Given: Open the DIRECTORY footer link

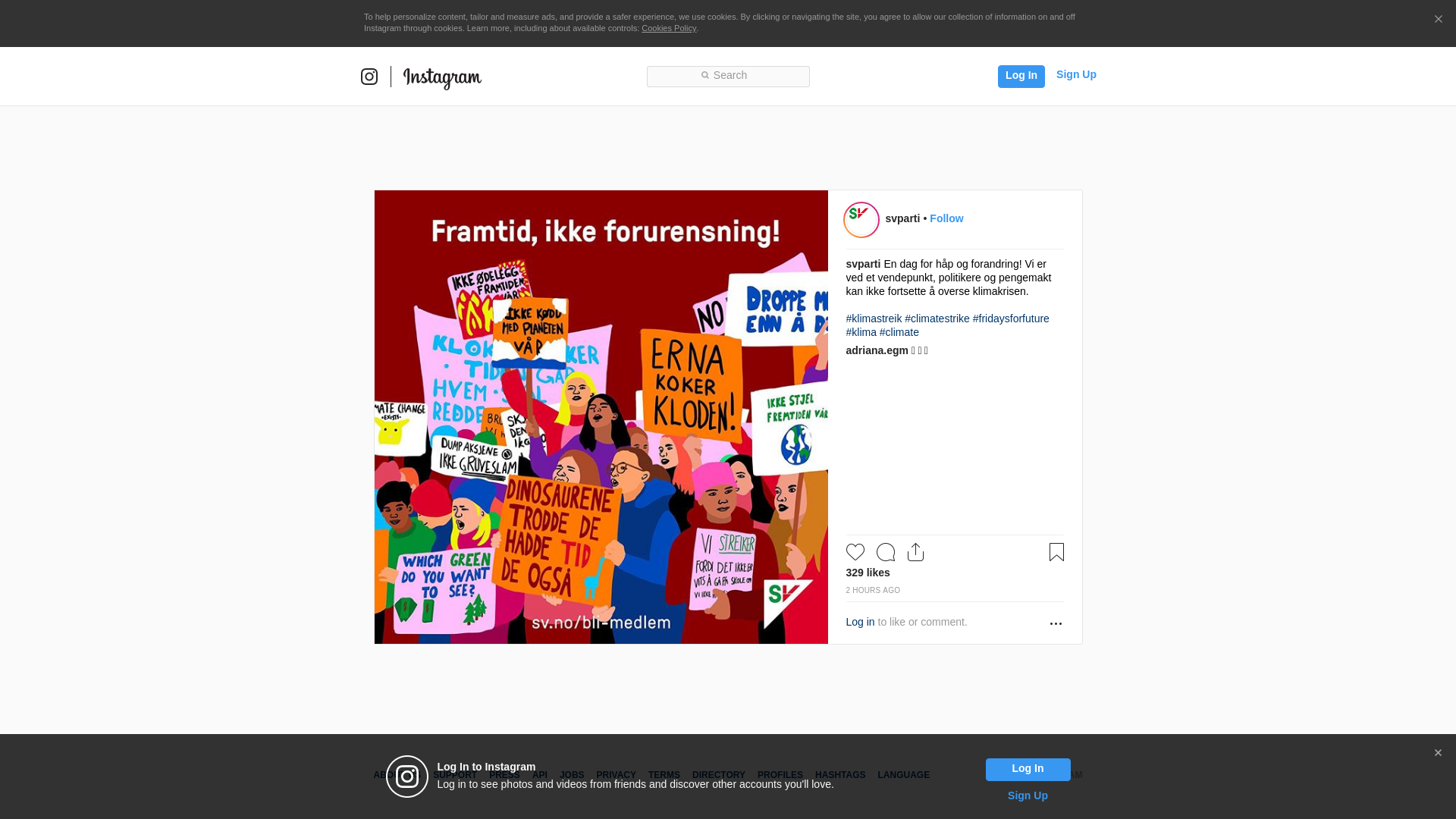Looking at the screenshot, I should [718, 775].
